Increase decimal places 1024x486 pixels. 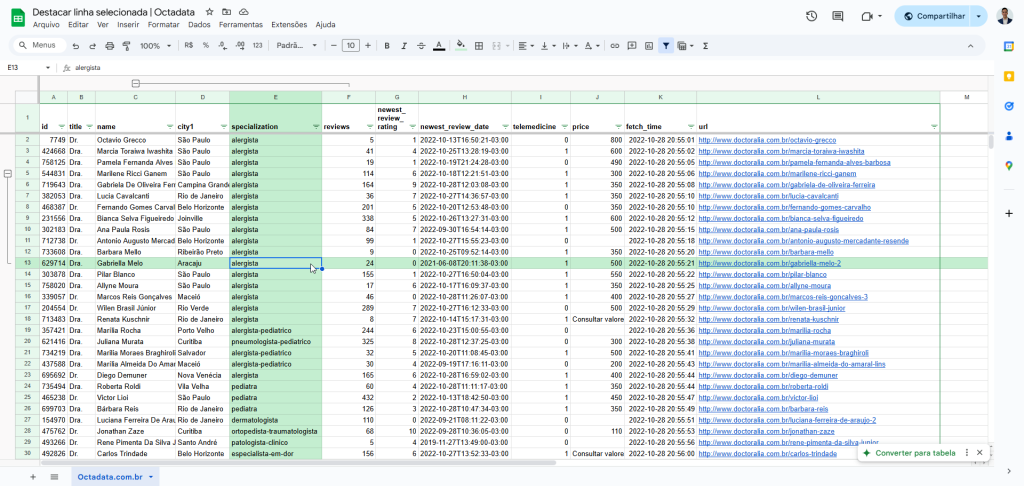(240, 46)
